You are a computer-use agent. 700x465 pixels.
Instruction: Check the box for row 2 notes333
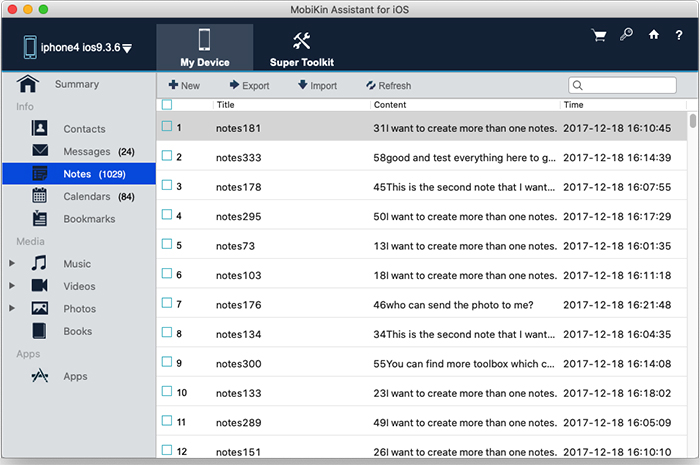167,156
